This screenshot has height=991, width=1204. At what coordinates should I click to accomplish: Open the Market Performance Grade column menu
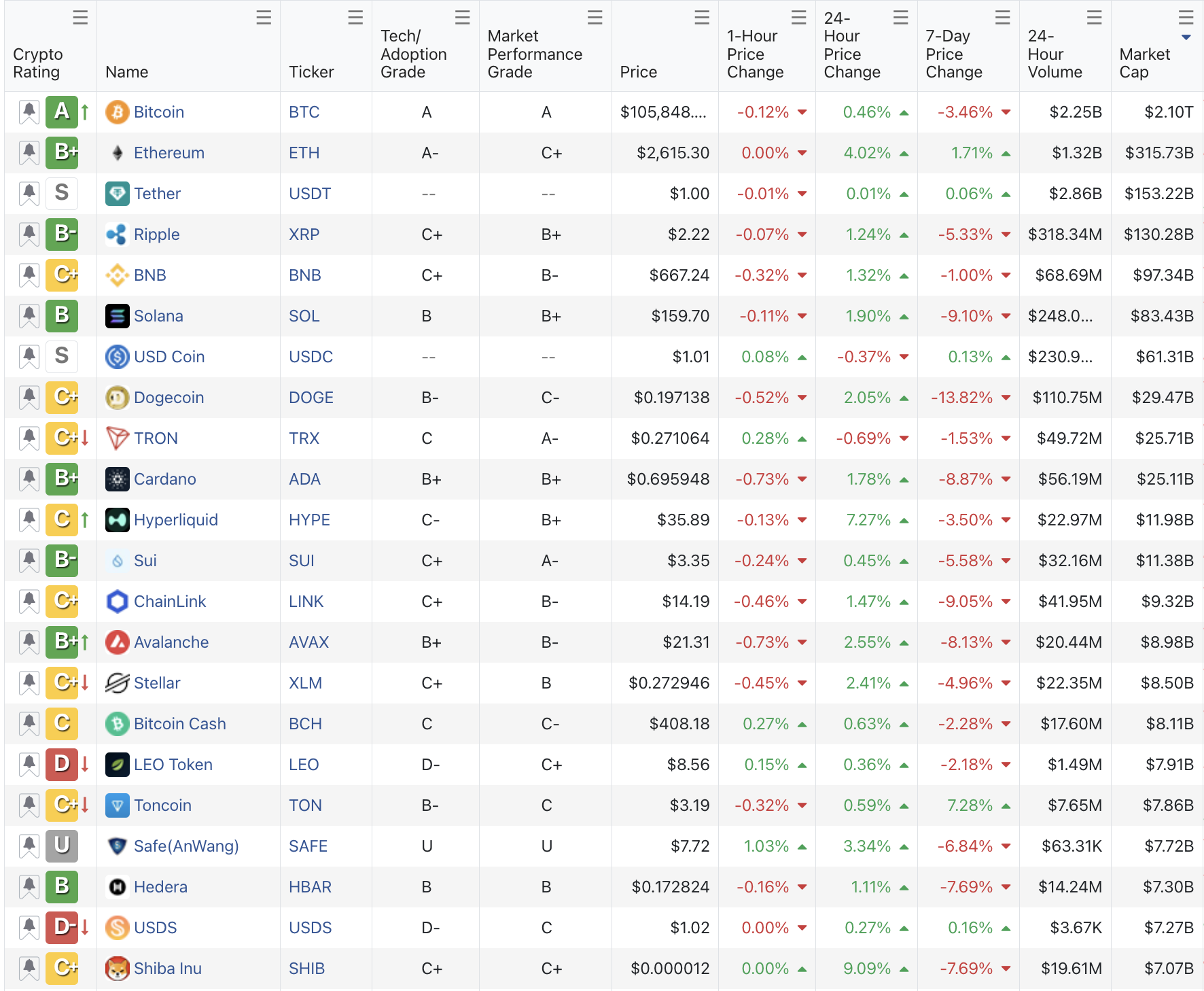tap(595, 18)
